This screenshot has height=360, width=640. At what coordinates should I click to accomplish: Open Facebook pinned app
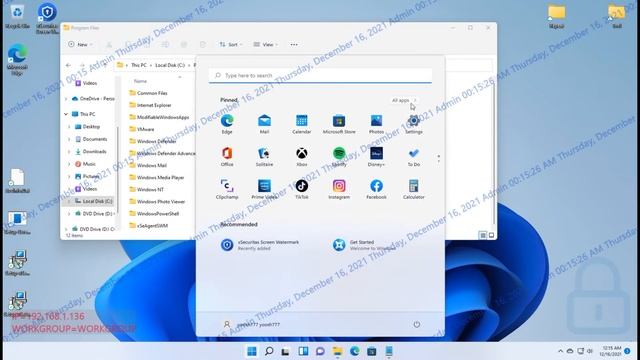[x=376, y=189]
